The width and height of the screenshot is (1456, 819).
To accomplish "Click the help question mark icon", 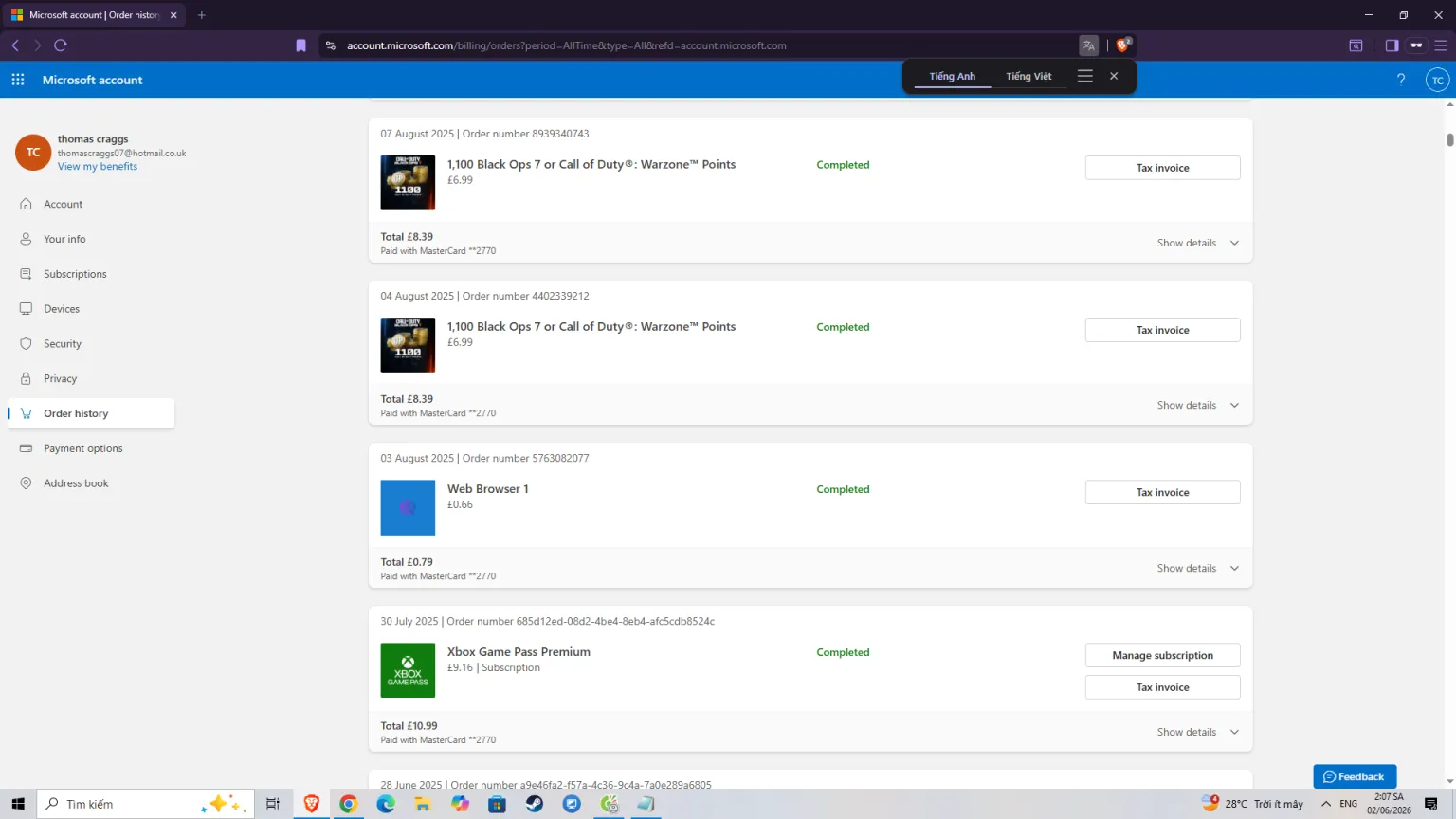I will point(1401,80).
